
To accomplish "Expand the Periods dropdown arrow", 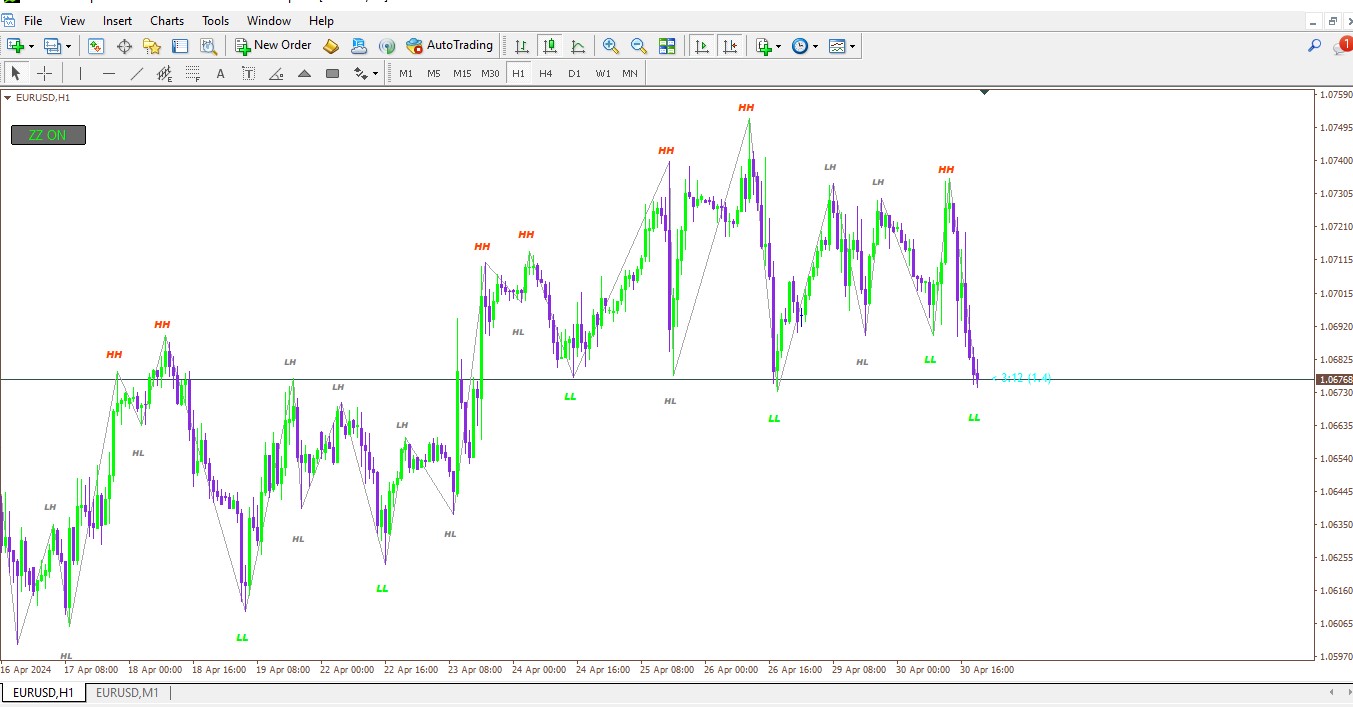I will point(815,46).
